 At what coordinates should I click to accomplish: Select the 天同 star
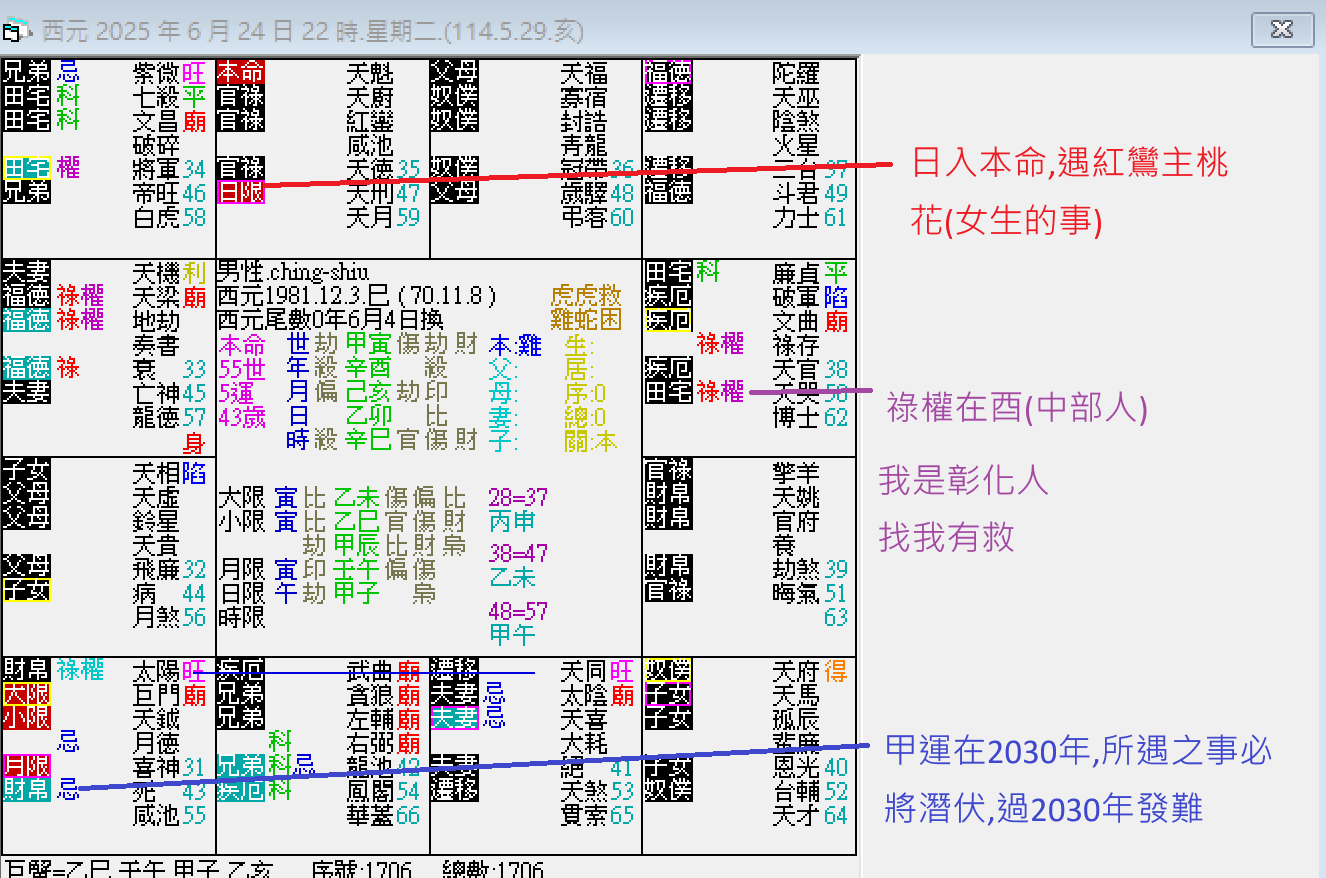584,670
